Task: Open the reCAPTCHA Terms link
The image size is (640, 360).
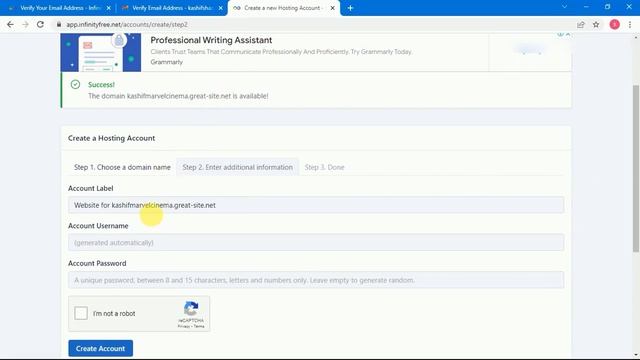Action: tap(199, 326)
